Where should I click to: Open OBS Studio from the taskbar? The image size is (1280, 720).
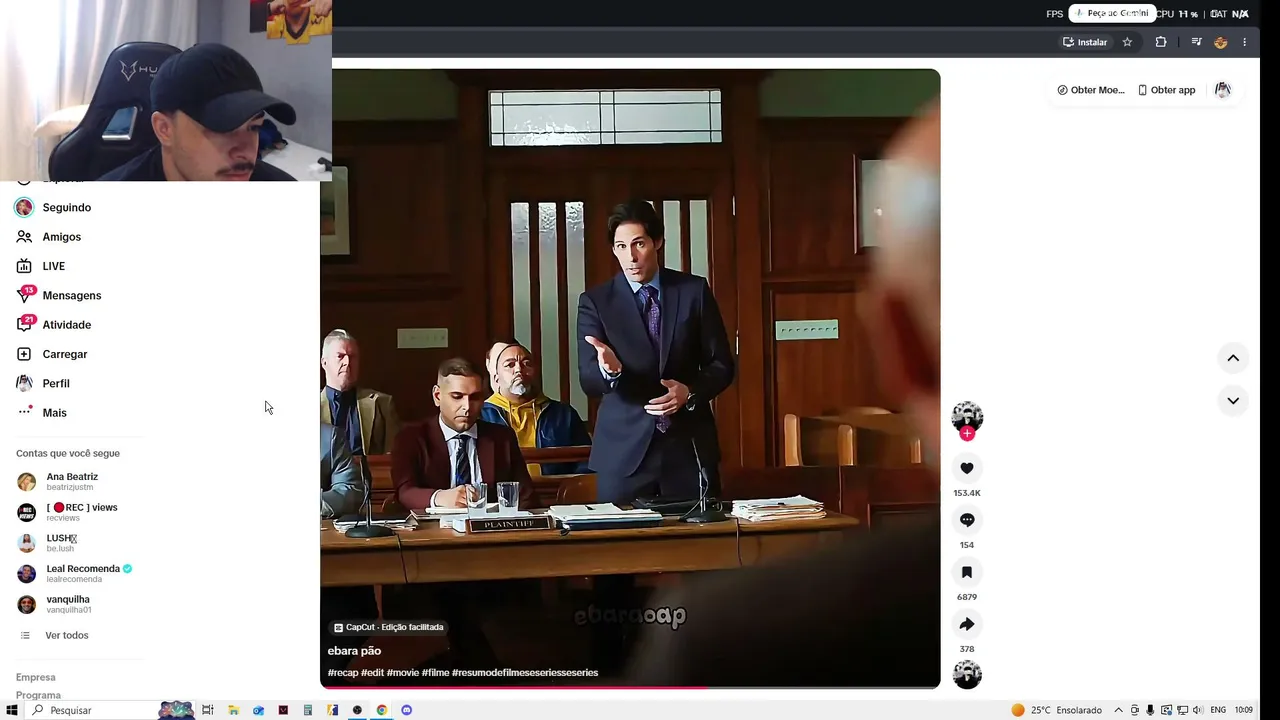coord(357,710)
